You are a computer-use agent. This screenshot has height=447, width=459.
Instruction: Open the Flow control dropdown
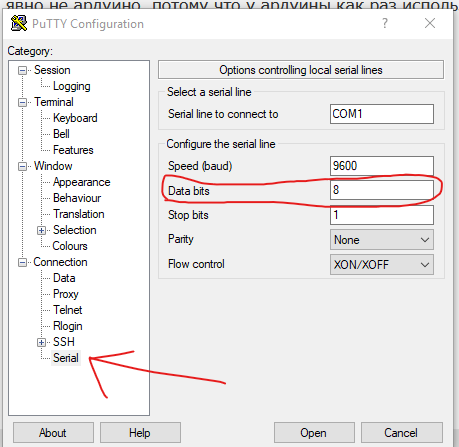382,265
